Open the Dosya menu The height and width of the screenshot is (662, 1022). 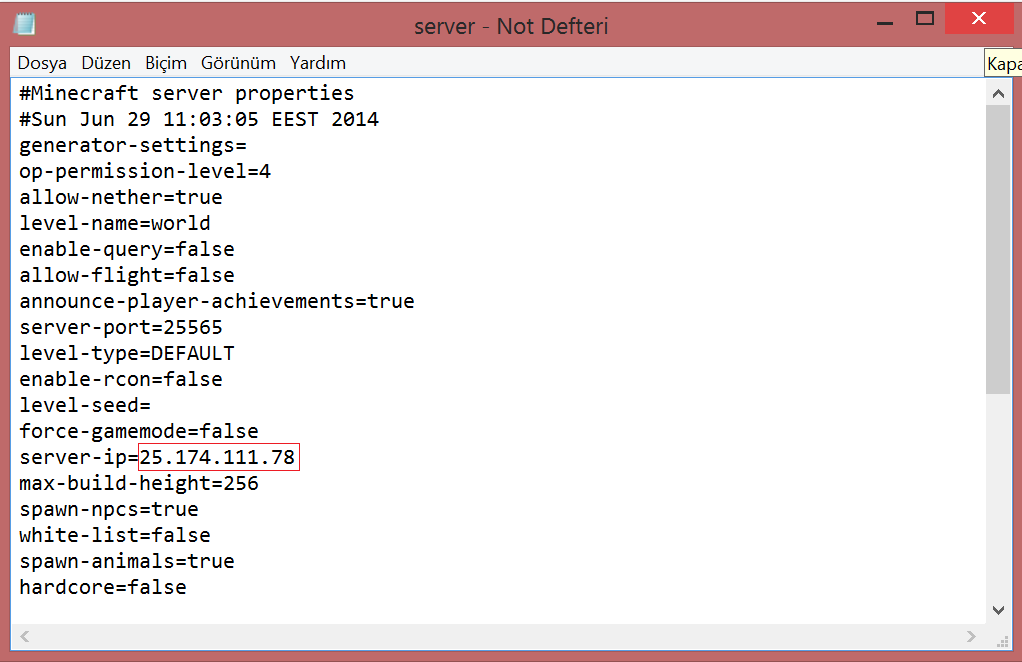click(x=42, y=63)
